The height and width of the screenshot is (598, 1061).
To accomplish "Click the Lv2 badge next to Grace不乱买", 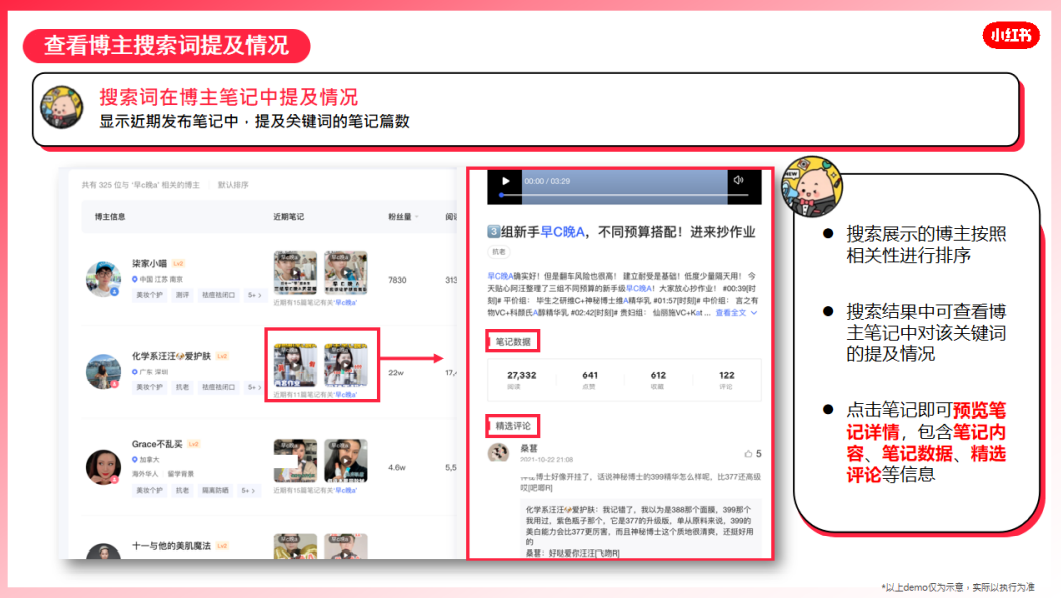I will (x=194, y=444).
